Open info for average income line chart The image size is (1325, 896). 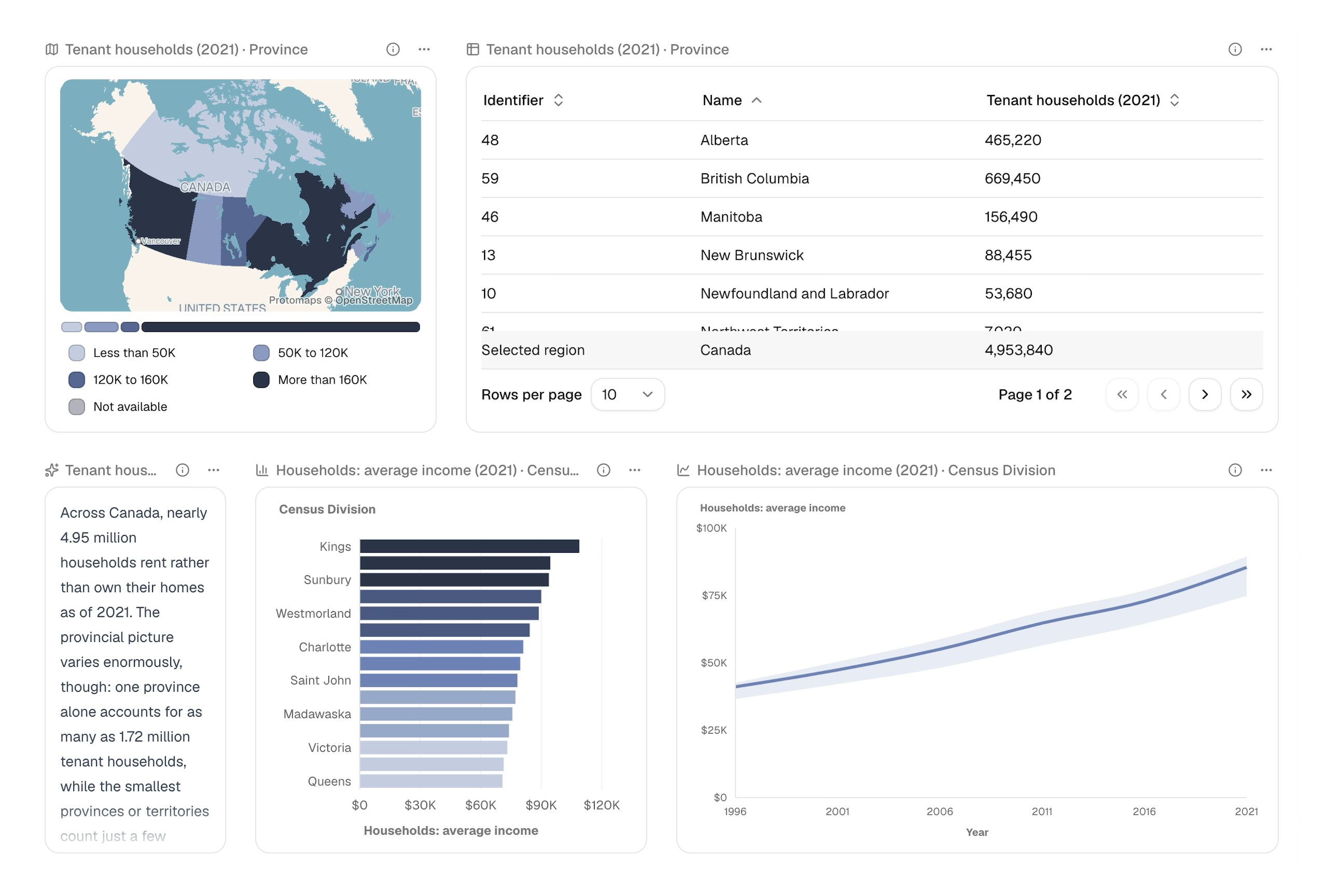(1235, 470)
